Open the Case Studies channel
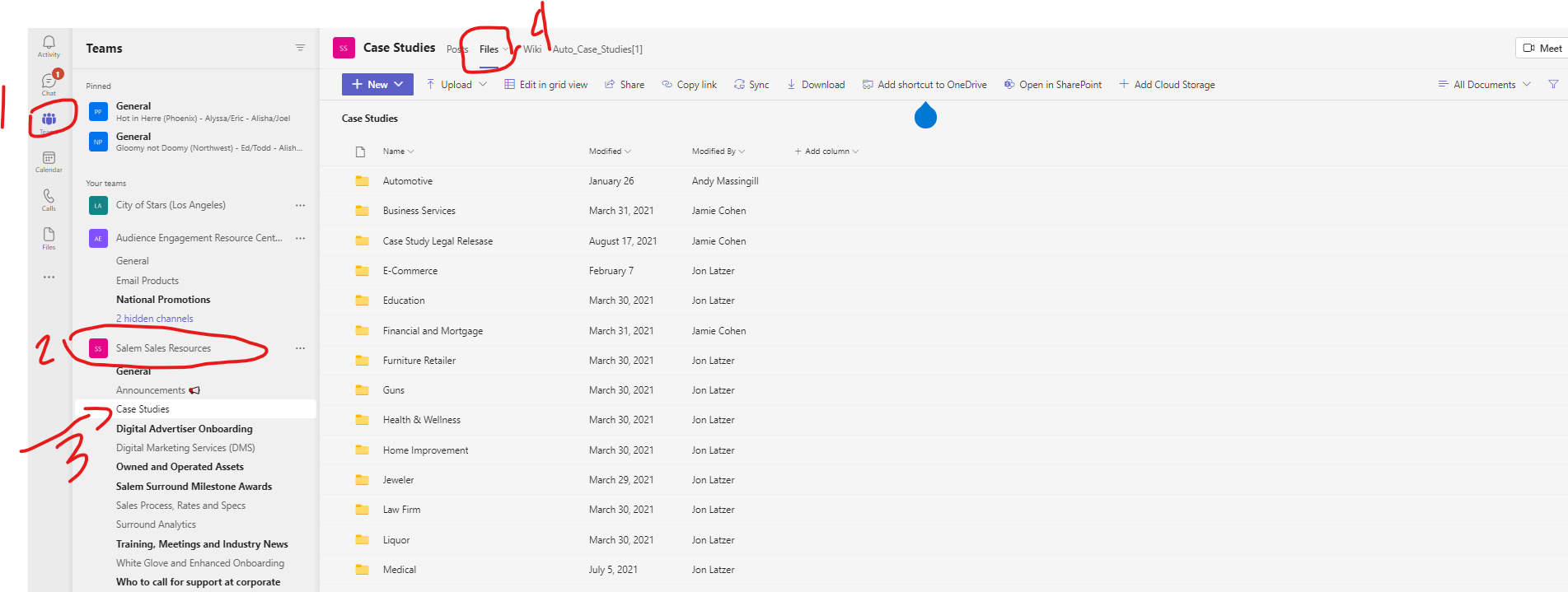 pyautogui.click(x=195, y=409)
